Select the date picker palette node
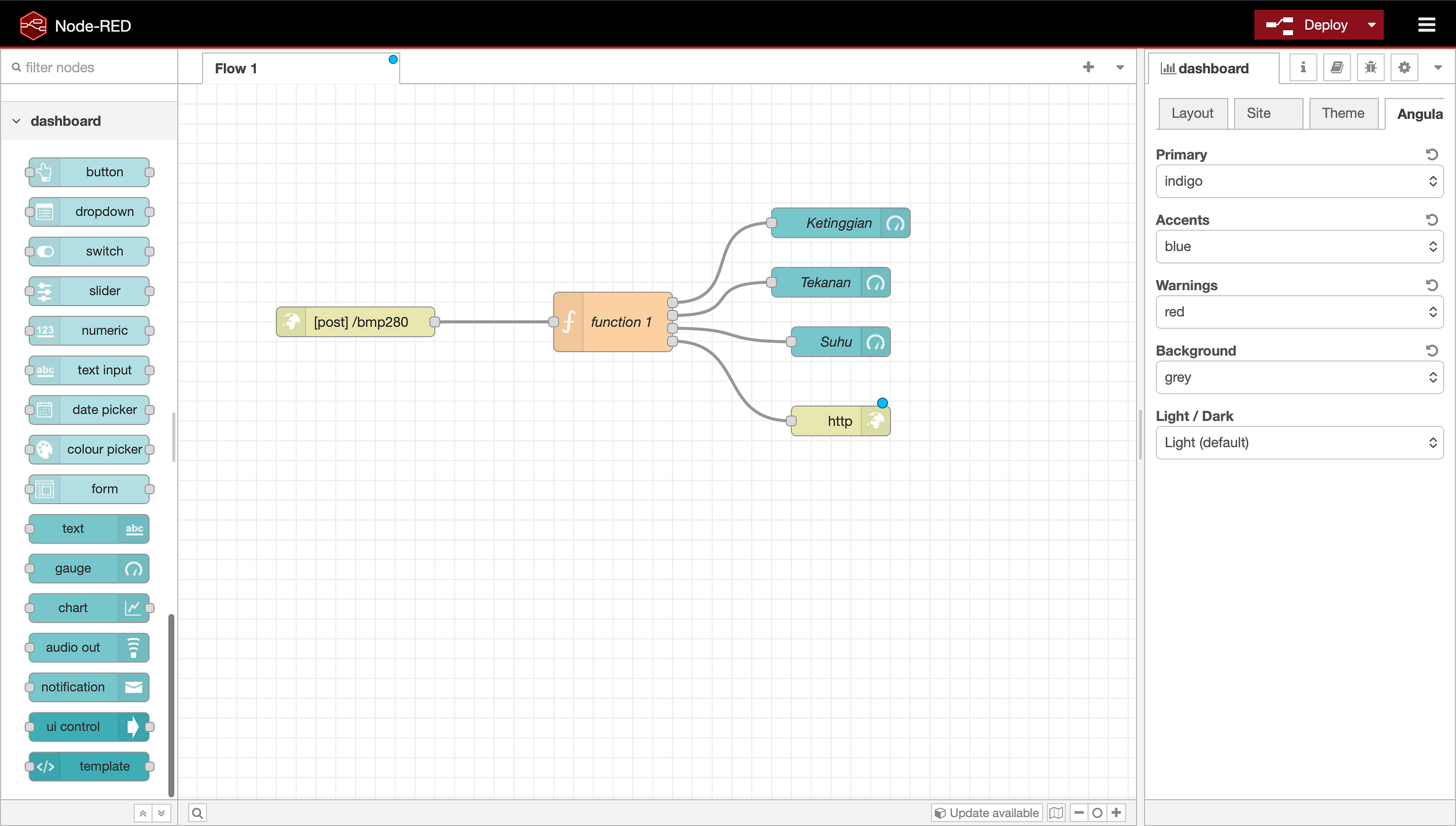This screenshot has height=826, width=1456. pos(89,409)
